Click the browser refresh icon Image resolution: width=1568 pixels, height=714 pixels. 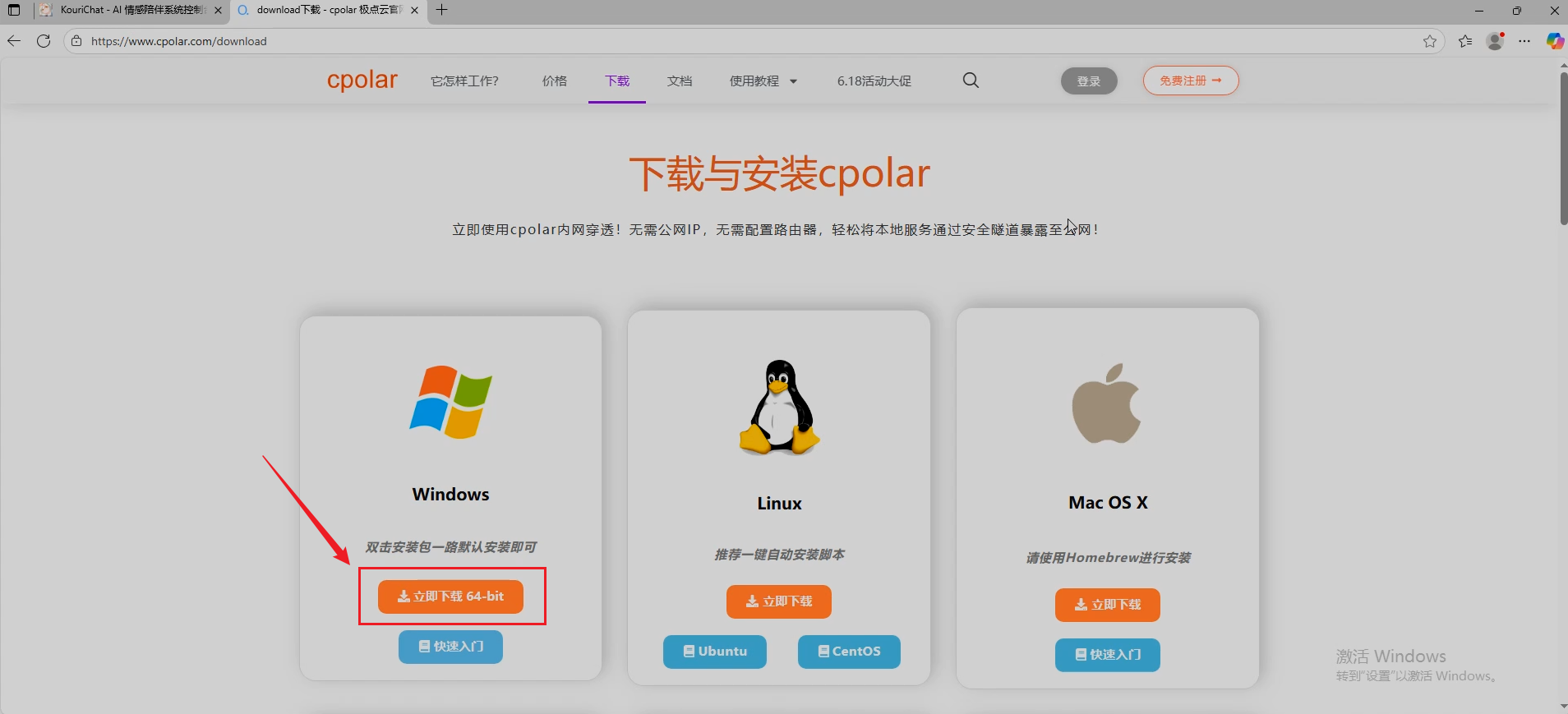pos(44,41)
